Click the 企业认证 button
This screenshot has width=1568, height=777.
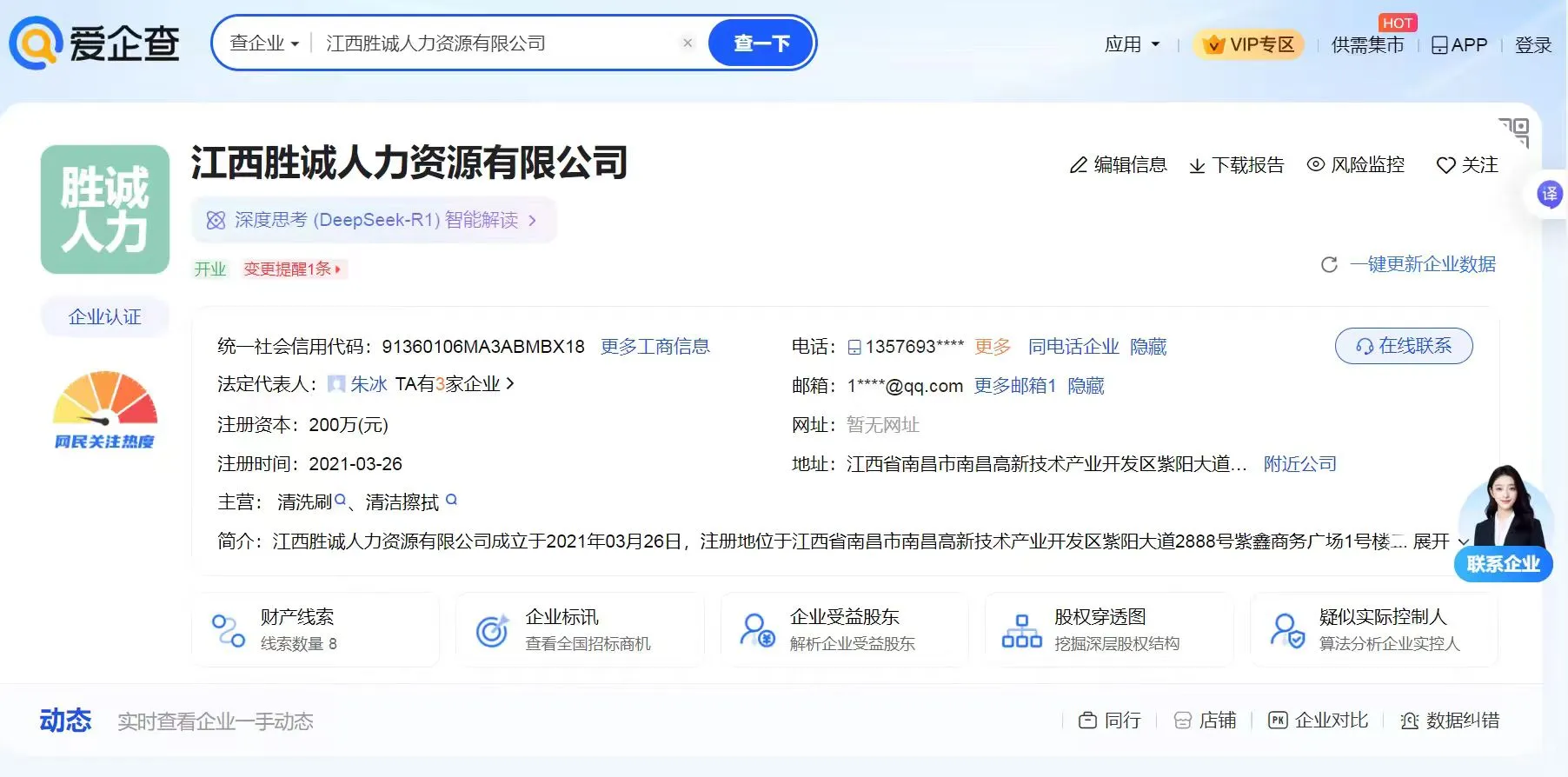[105, 317]
